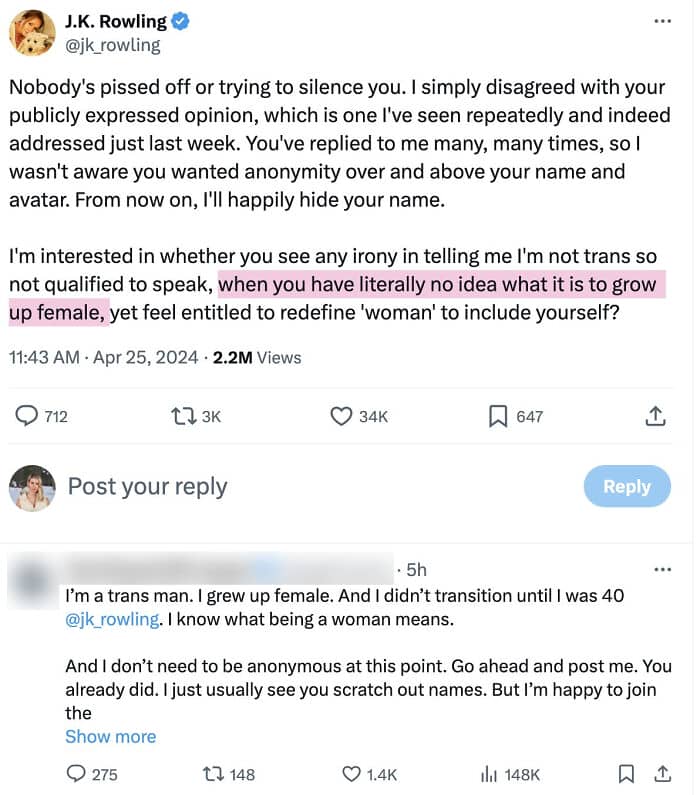Open J.K. Rowling's profile avatar
Image resolution: width=700 pixels, height=795 pixels.
[32, 33]
